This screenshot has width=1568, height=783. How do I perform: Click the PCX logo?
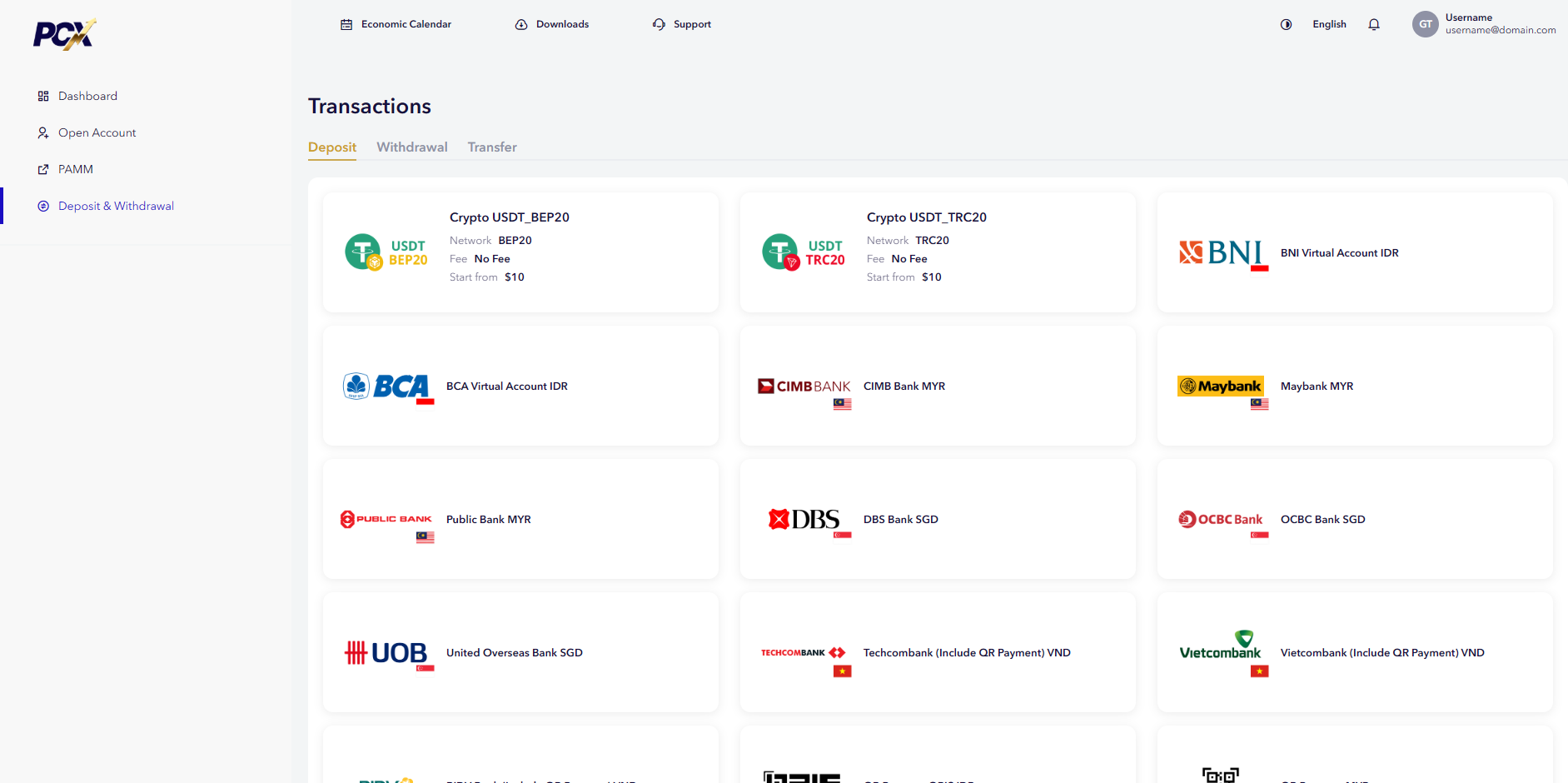[65, 34]
